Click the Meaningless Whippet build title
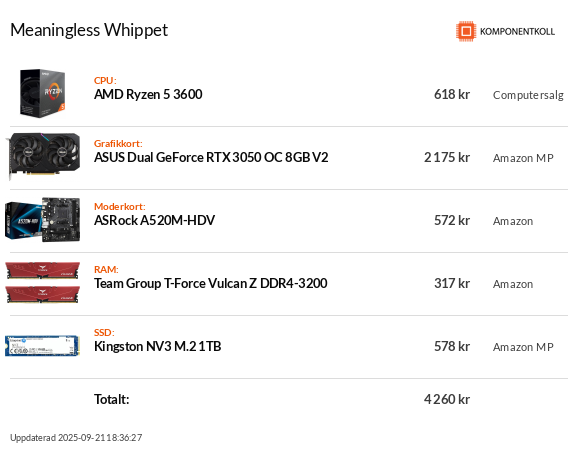This screenshot has width=577, height=451. [x=89, y=30]
